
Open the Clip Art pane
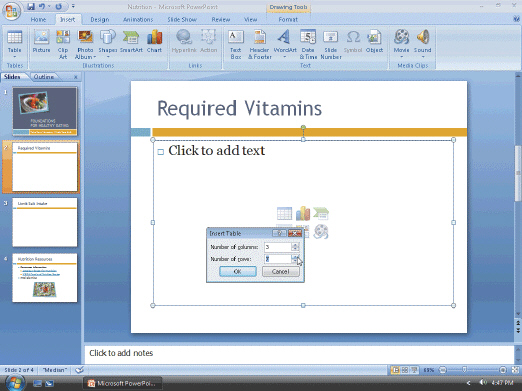(x=63, y=44)
